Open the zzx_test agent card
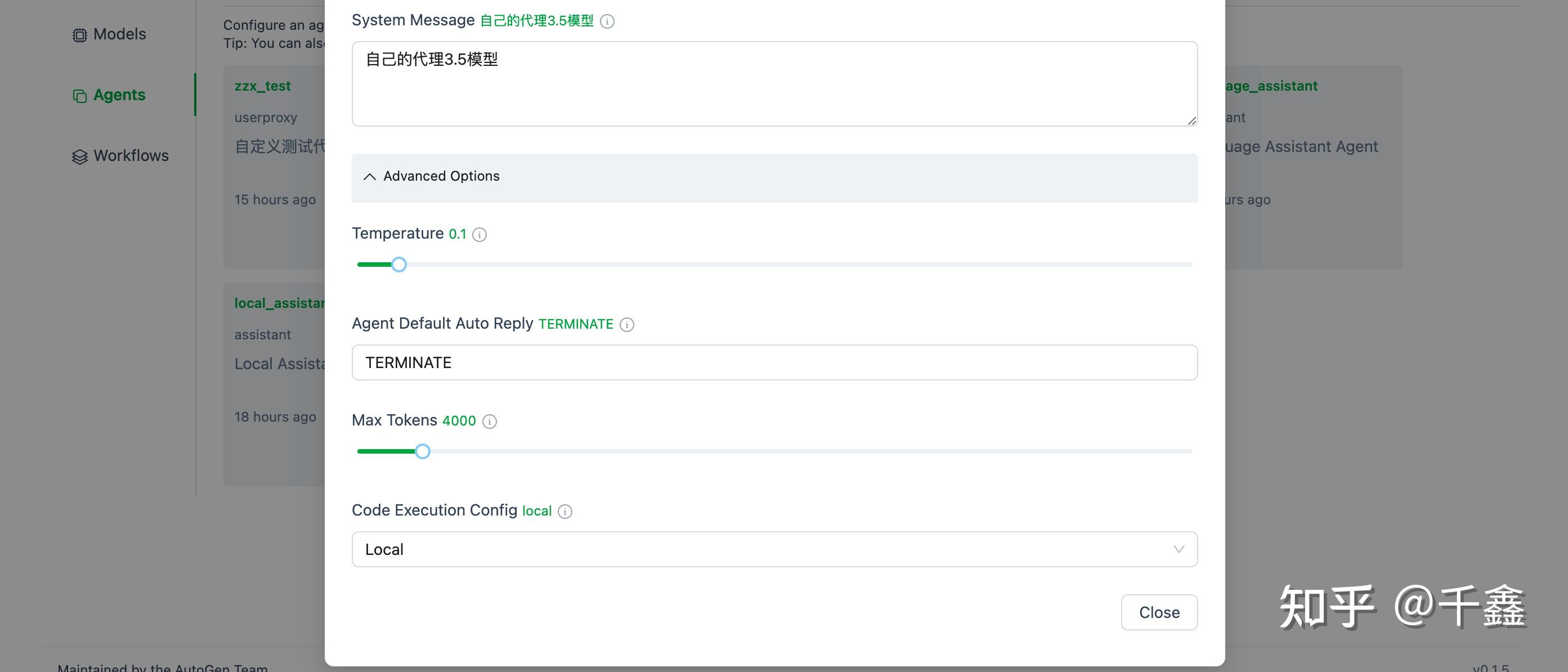 (262, 87)
